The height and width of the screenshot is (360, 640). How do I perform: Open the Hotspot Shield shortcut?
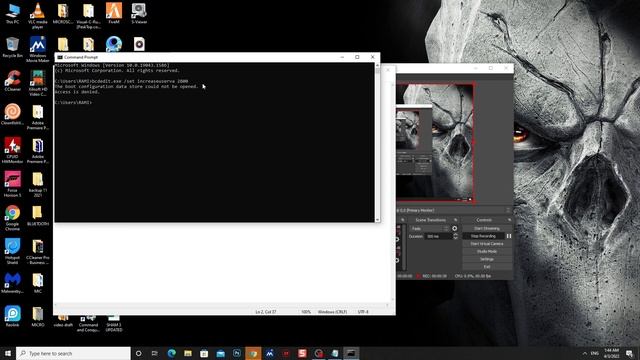pos(12,251)
